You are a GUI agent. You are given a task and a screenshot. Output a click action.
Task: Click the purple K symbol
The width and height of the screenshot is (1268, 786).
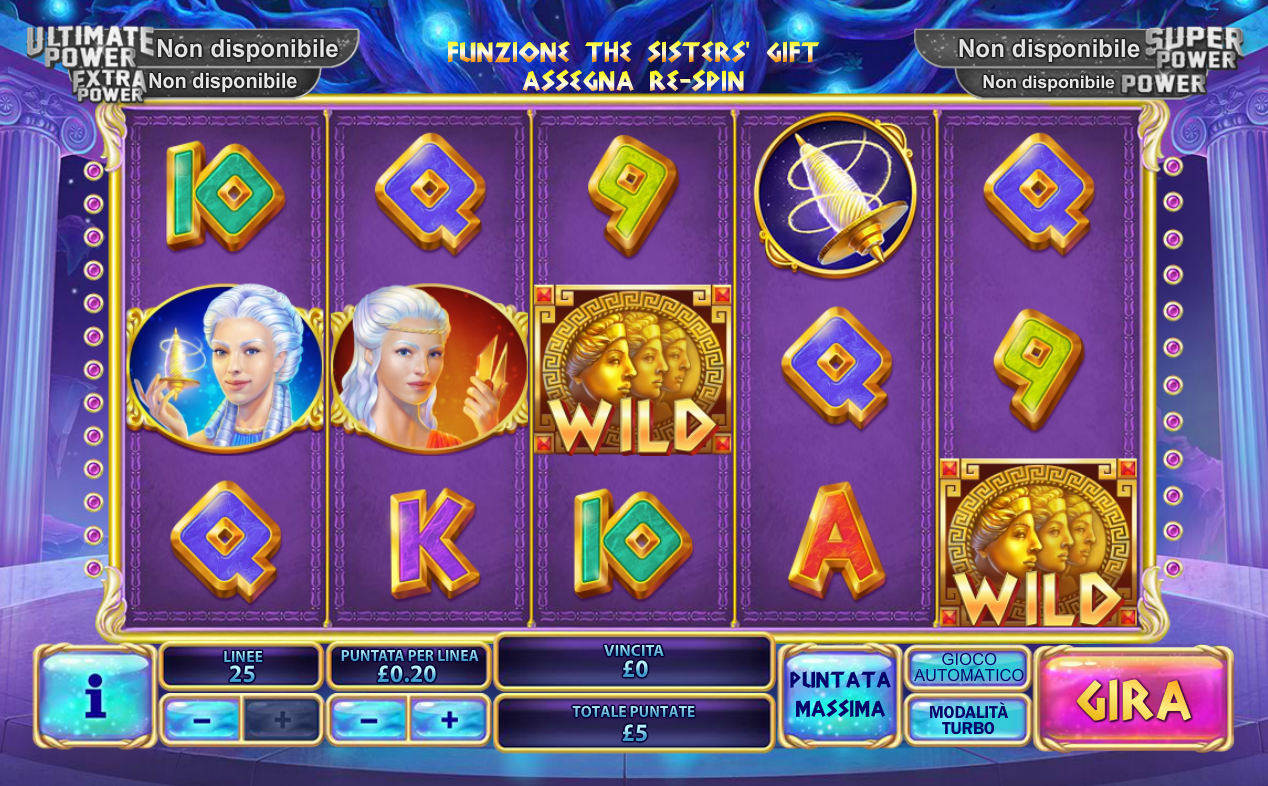(x=431, y=543)
